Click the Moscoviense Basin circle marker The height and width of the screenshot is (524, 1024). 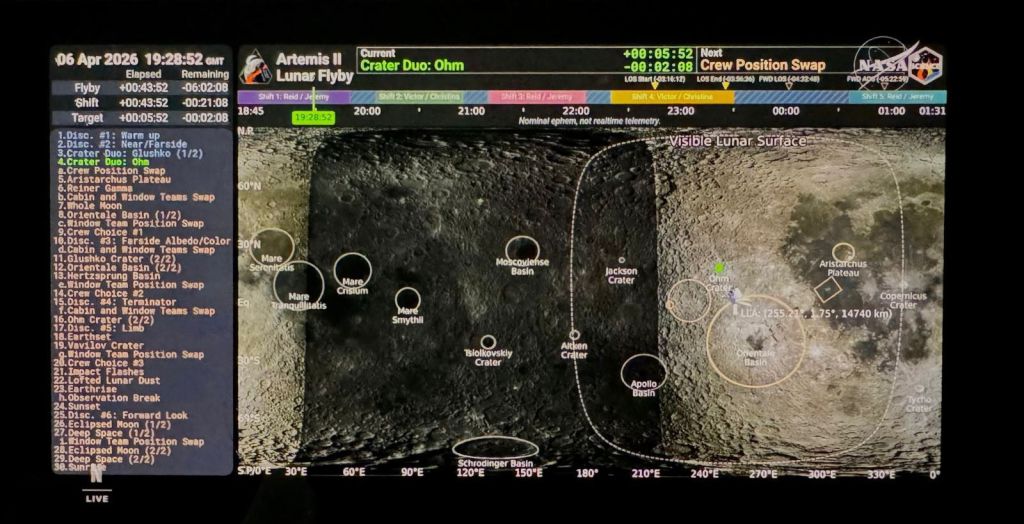pyautogui.click(x=522, y=250)
